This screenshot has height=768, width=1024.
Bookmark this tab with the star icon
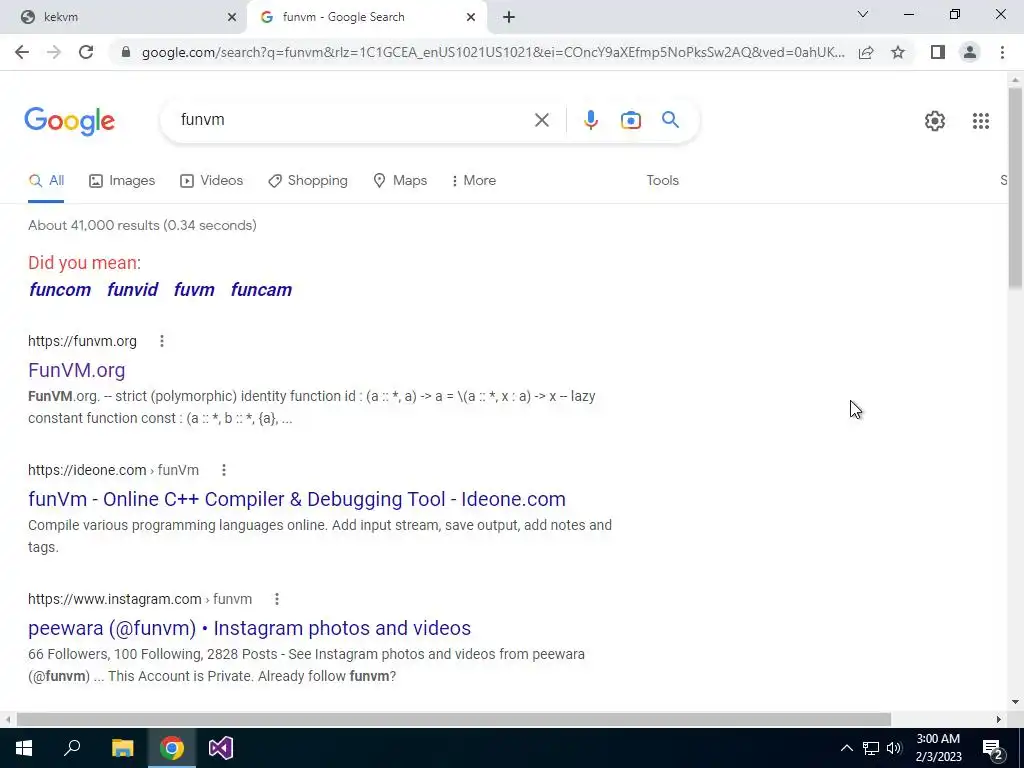(898, 52)
